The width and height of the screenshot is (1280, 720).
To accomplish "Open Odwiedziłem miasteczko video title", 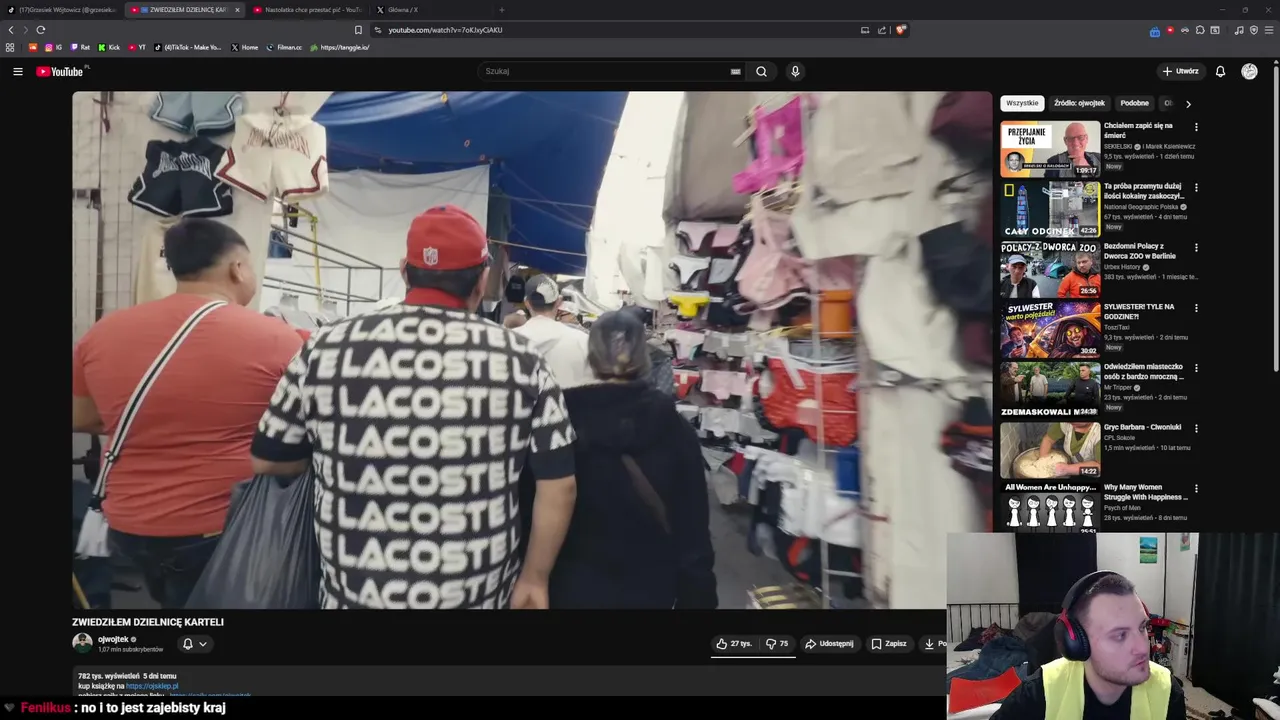I will pos(1143,371).
